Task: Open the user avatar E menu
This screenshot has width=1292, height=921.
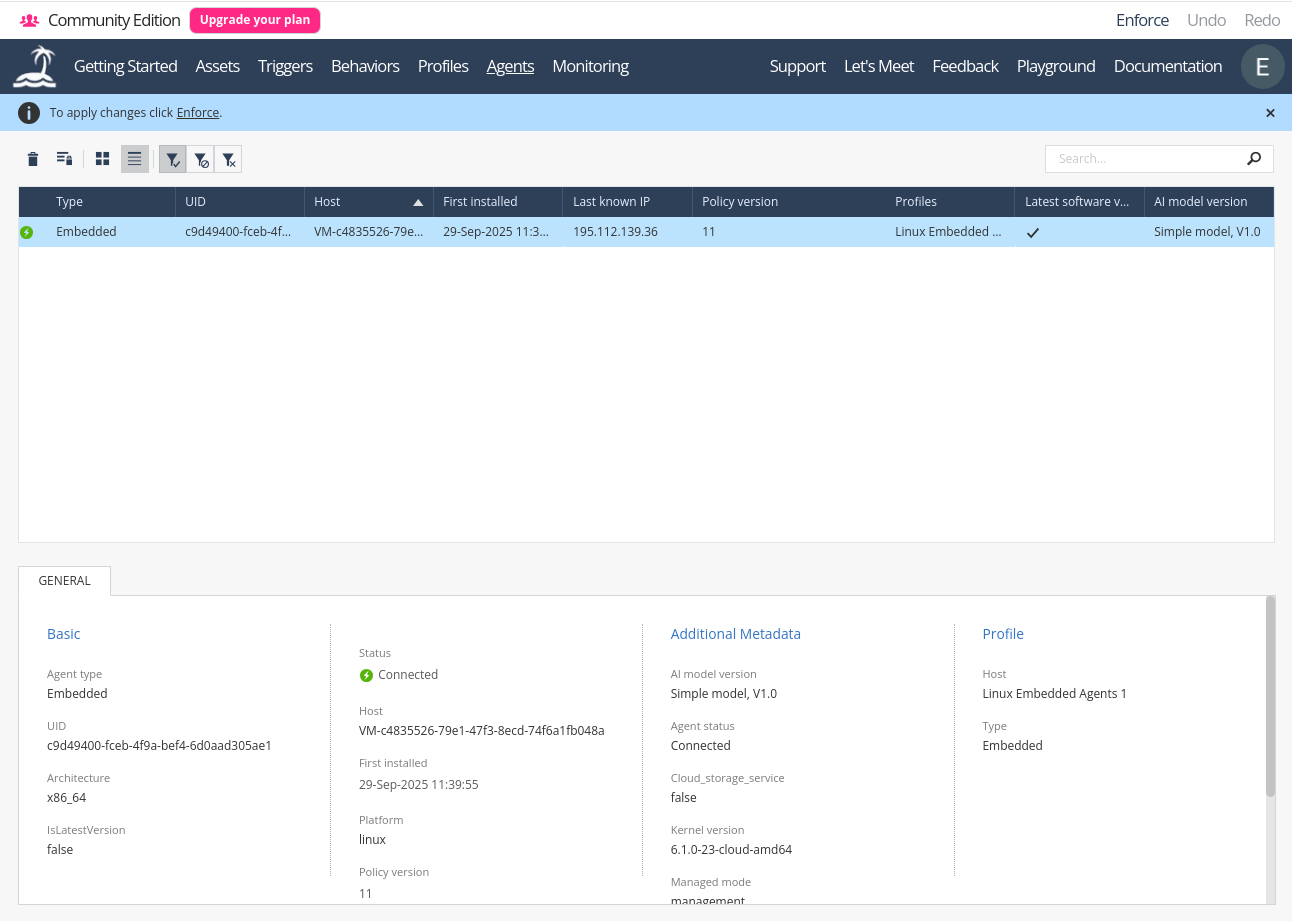Action: [1262, 67]
